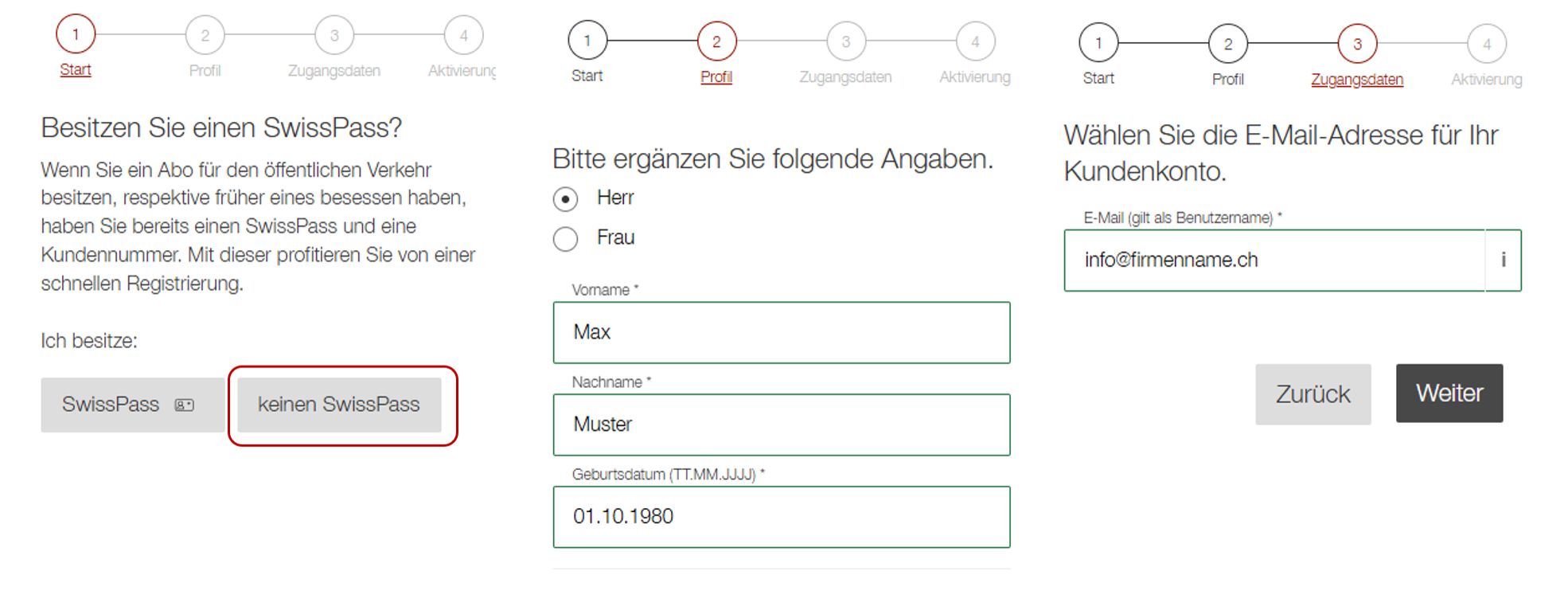Continue with the Weiter button

click(1449, 394)
